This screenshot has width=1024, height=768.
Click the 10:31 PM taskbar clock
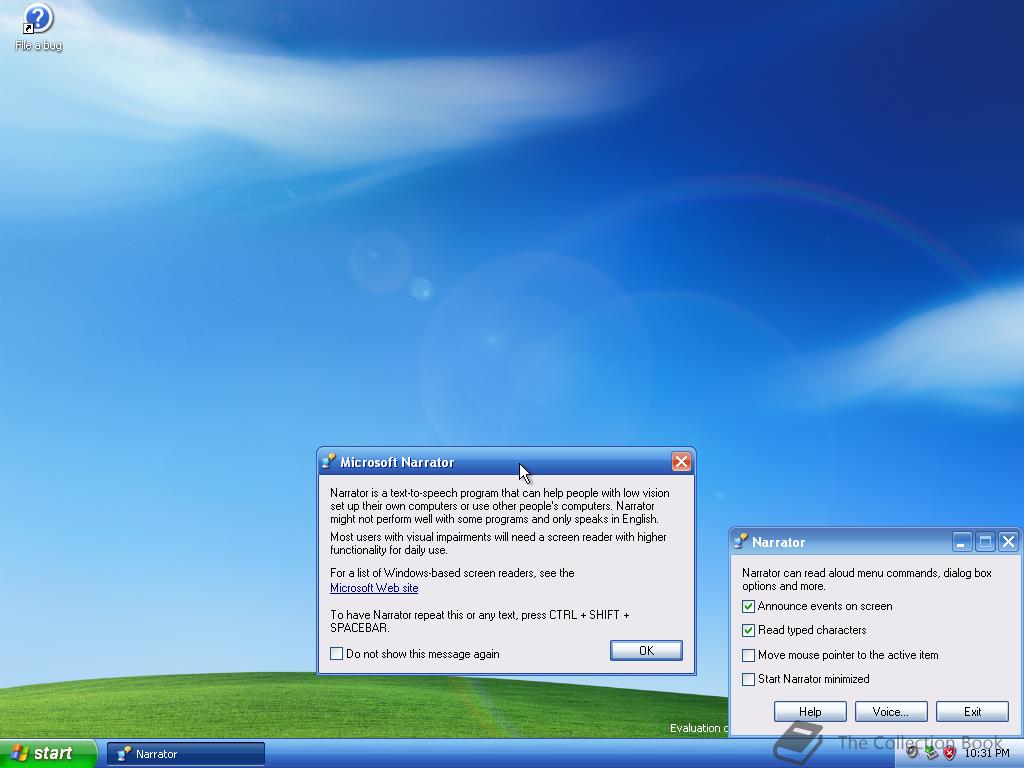[x=987, y=753]
